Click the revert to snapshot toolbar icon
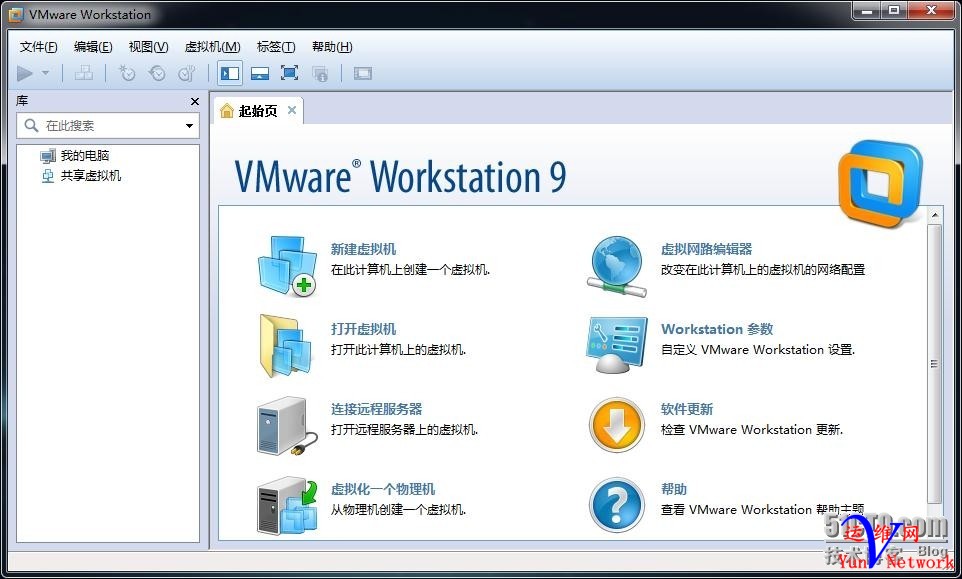Screen dimensions: 962x579 tap(157, 74)
